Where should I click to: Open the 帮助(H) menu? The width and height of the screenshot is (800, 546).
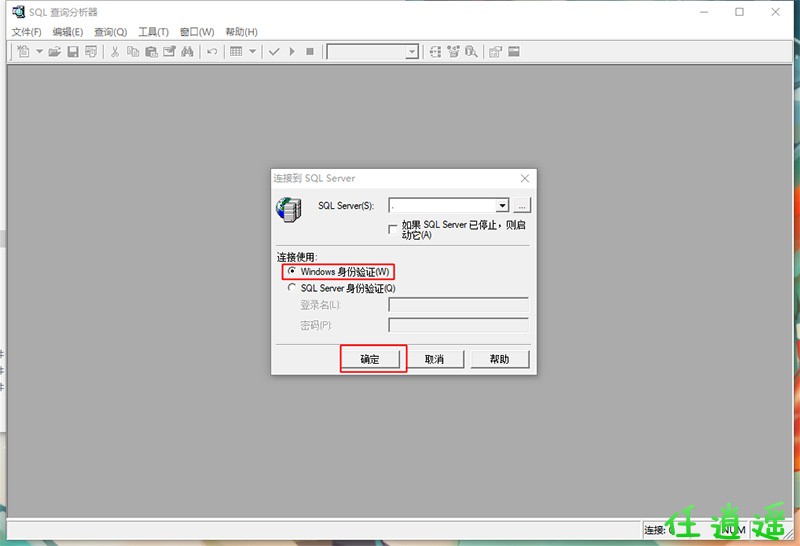coord(241,32)
